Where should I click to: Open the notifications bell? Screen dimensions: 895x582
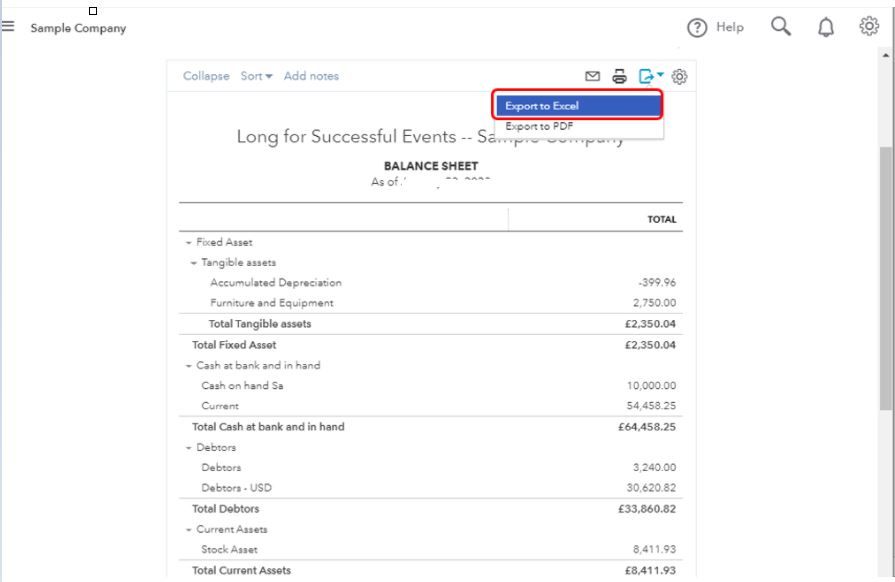point(825,28)
